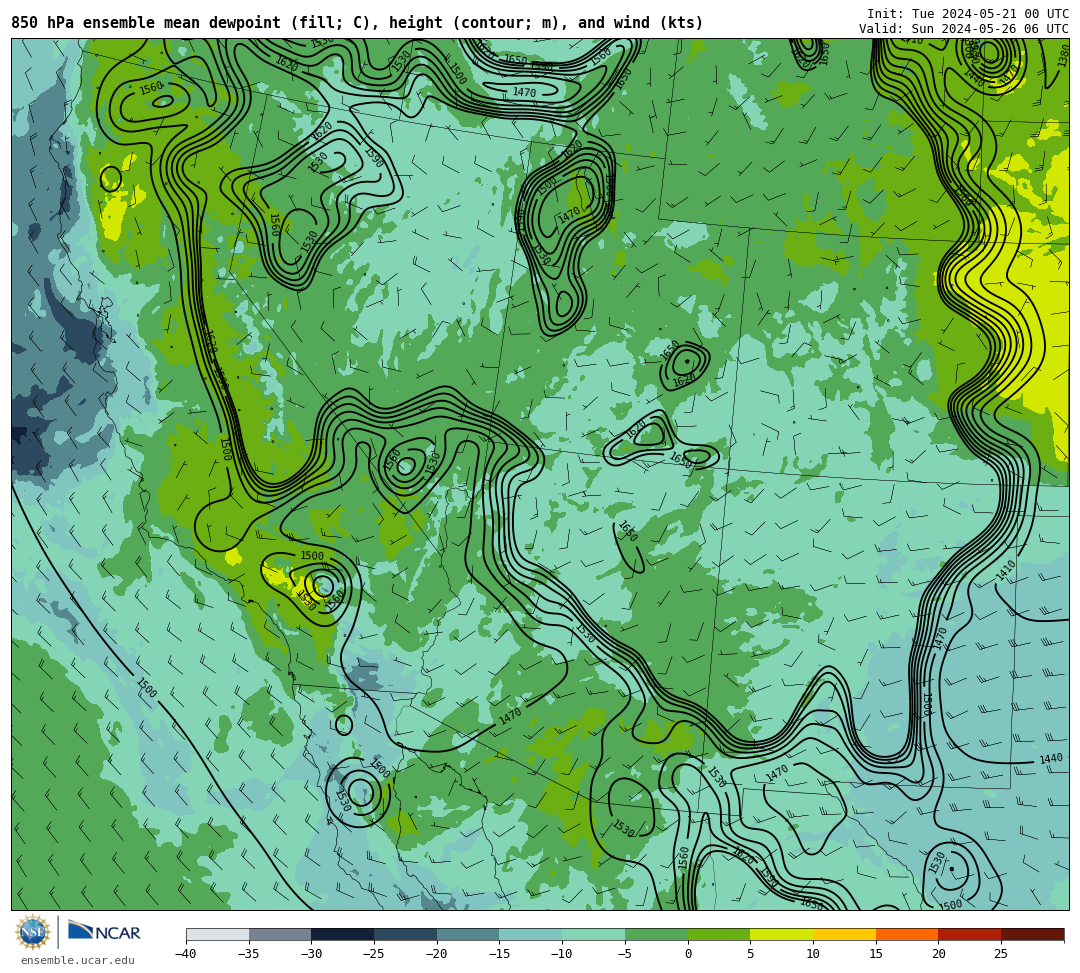Pick the slate blue -25 to -20 colorbar swatch
The width and height of the screenshot is (1080, 973).
point(405,934)
